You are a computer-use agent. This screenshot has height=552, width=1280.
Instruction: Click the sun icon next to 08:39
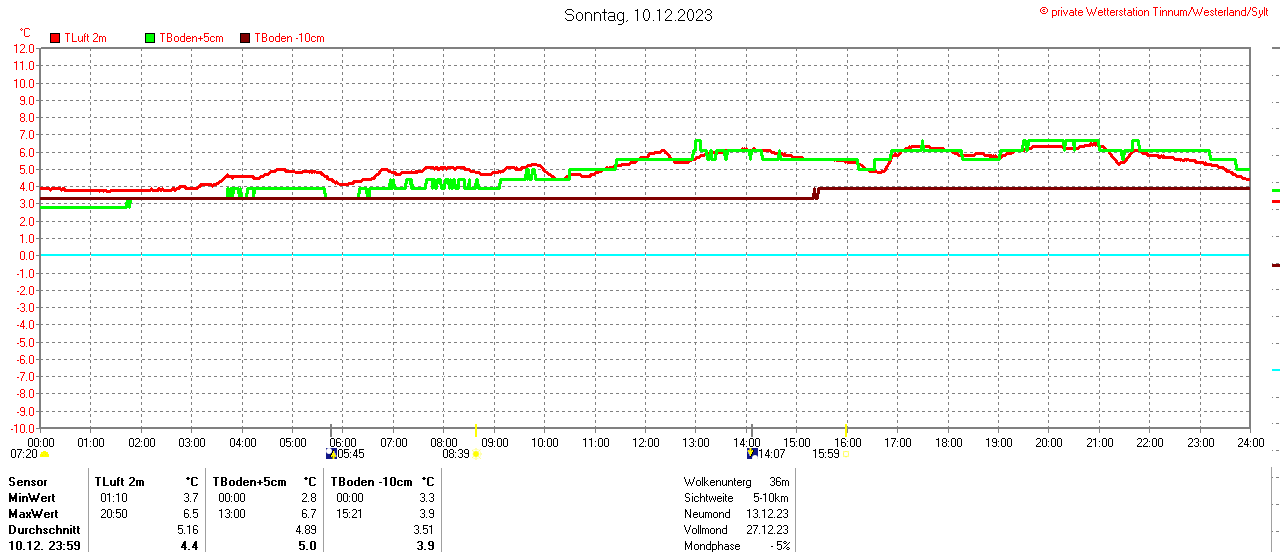tap(476, 454)
